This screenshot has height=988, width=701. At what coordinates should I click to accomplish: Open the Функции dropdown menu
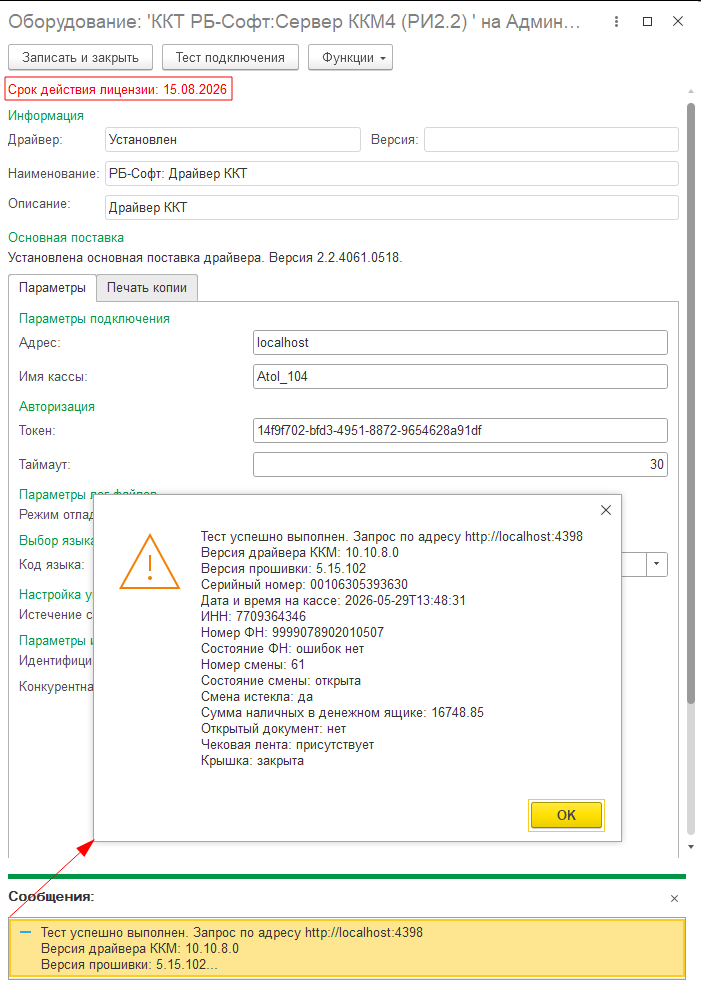point(350,57)
